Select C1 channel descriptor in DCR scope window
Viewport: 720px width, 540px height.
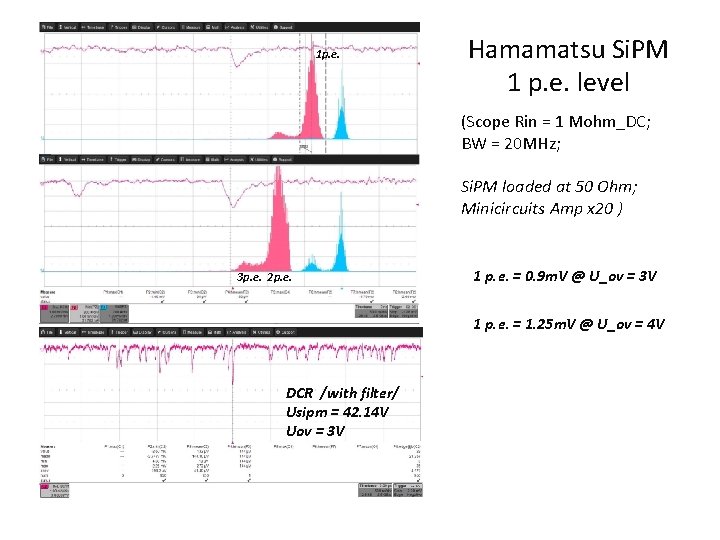point(55,490)
